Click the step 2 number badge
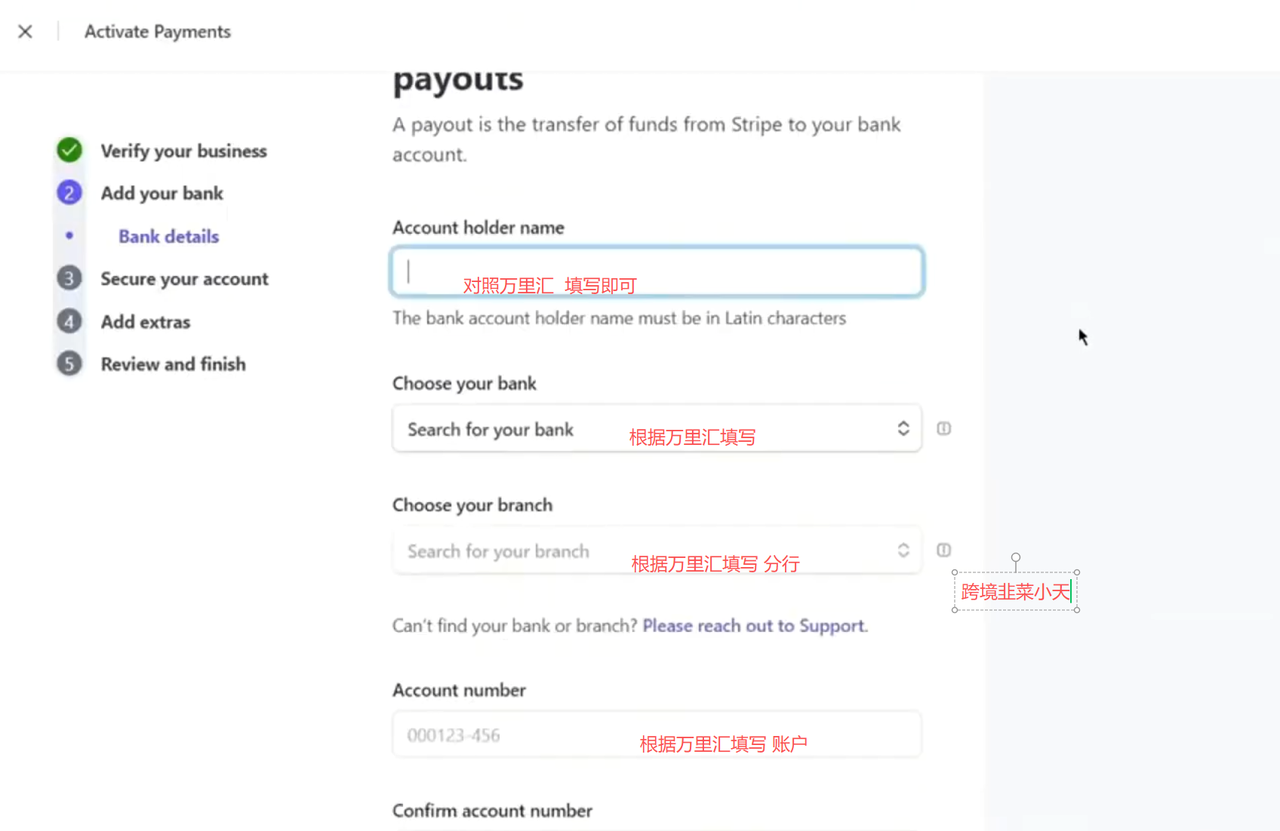 (x=69, y=193)
